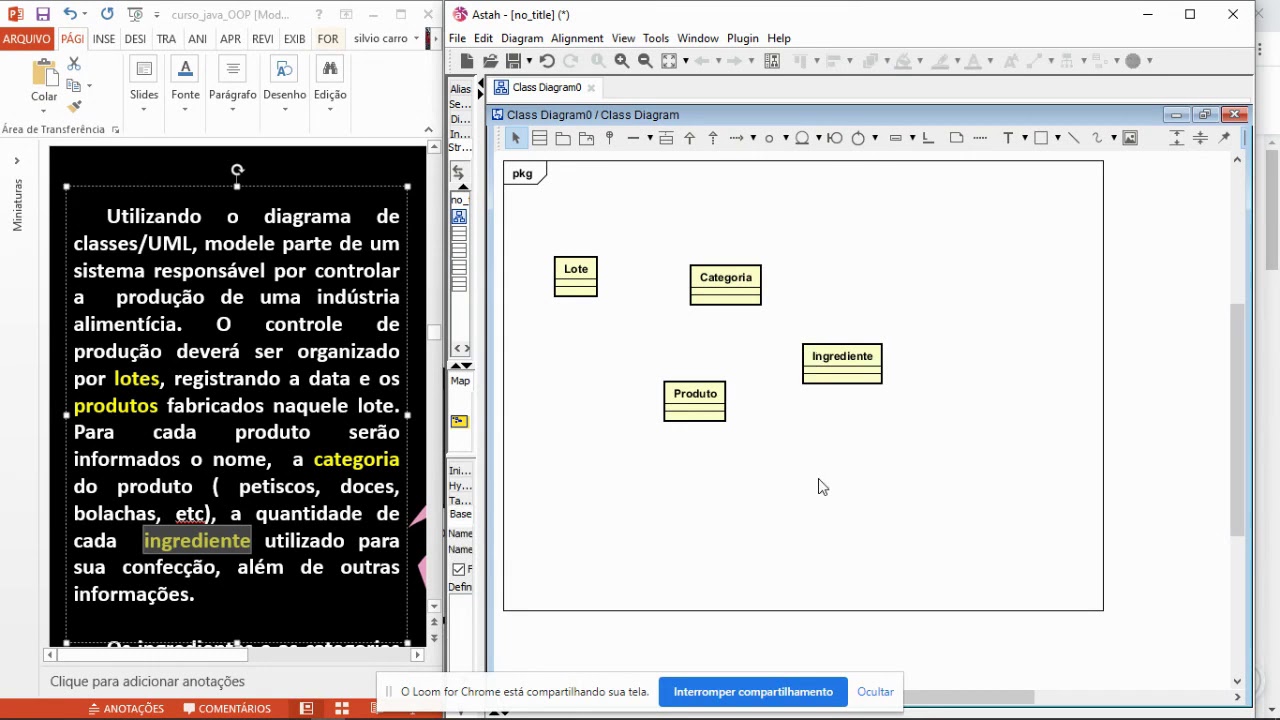Open the Alignment menu in Astah
The height and width of the screenshot is (720, 1280).
(x=577, y=38)
